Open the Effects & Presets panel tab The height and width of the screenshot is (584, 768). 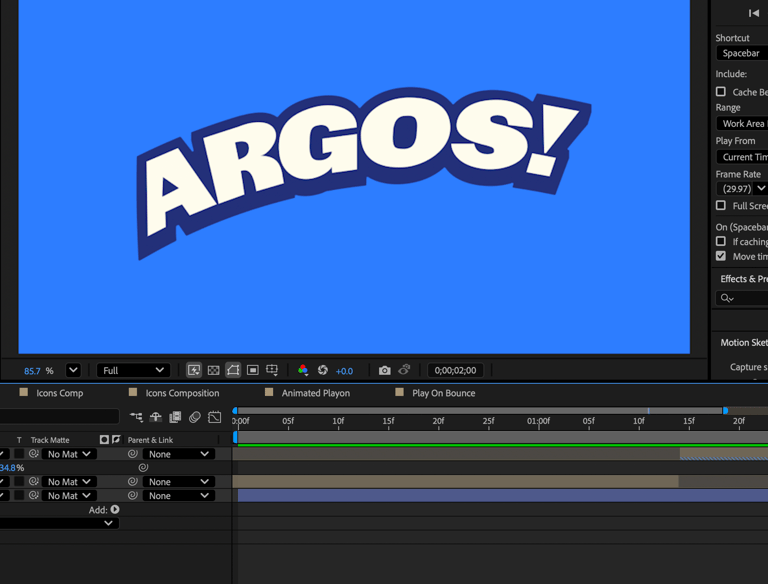point(744,279)
